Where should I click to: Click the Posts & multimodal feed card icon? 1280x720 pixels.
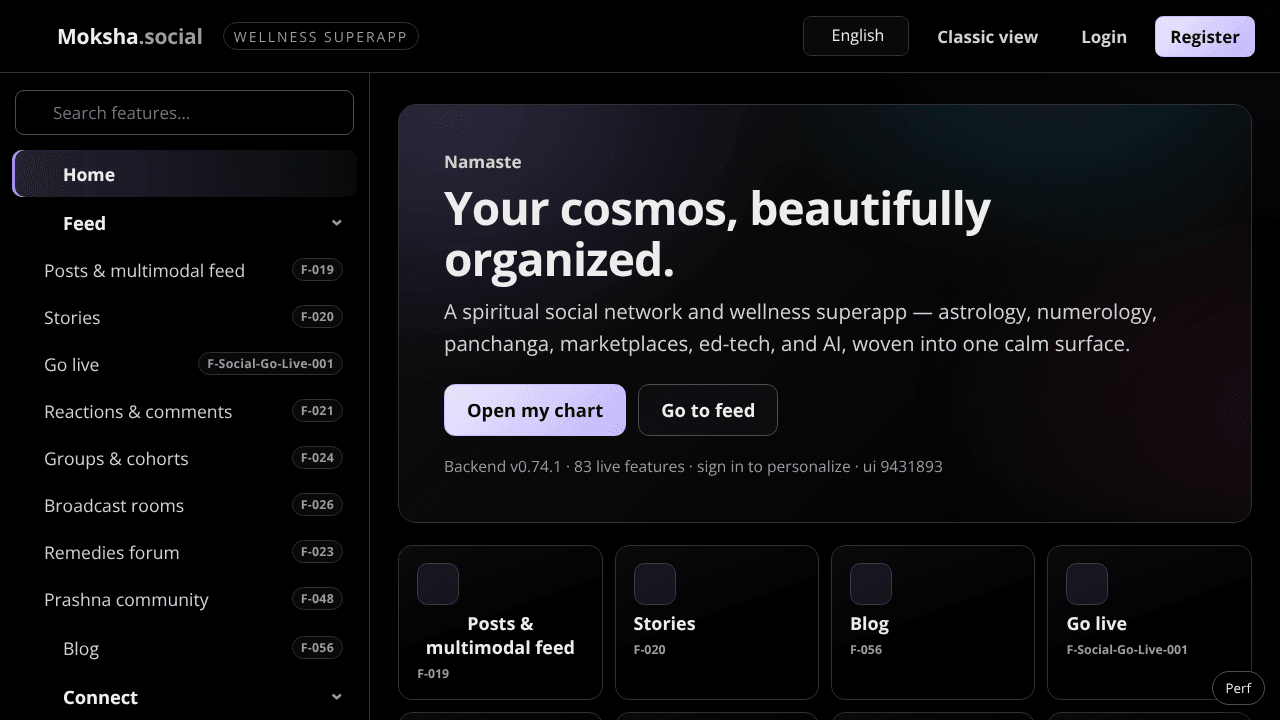pos(438,584)
